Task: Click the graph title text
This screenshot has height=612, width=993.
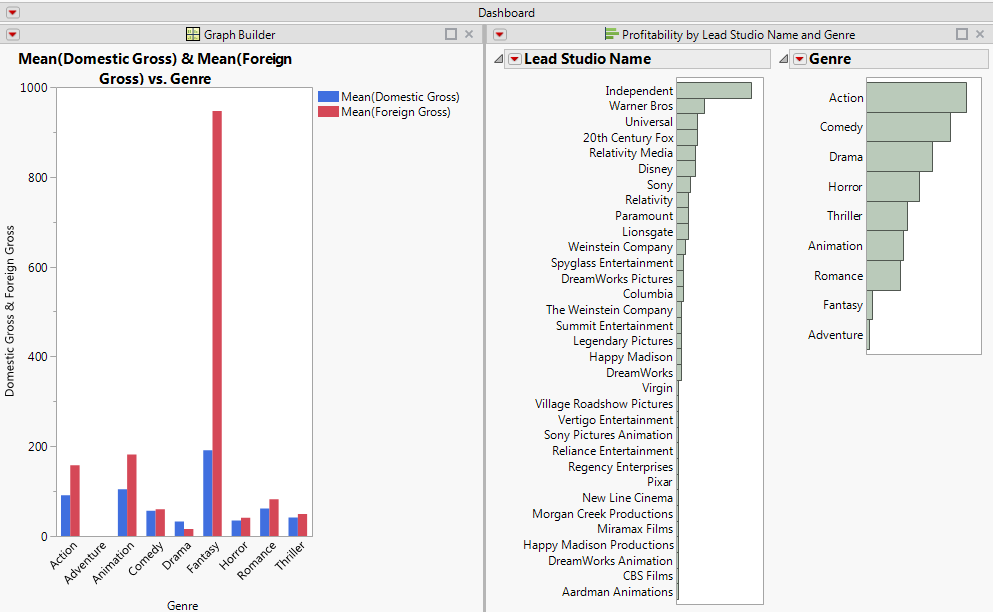Action: coord(155,68)
